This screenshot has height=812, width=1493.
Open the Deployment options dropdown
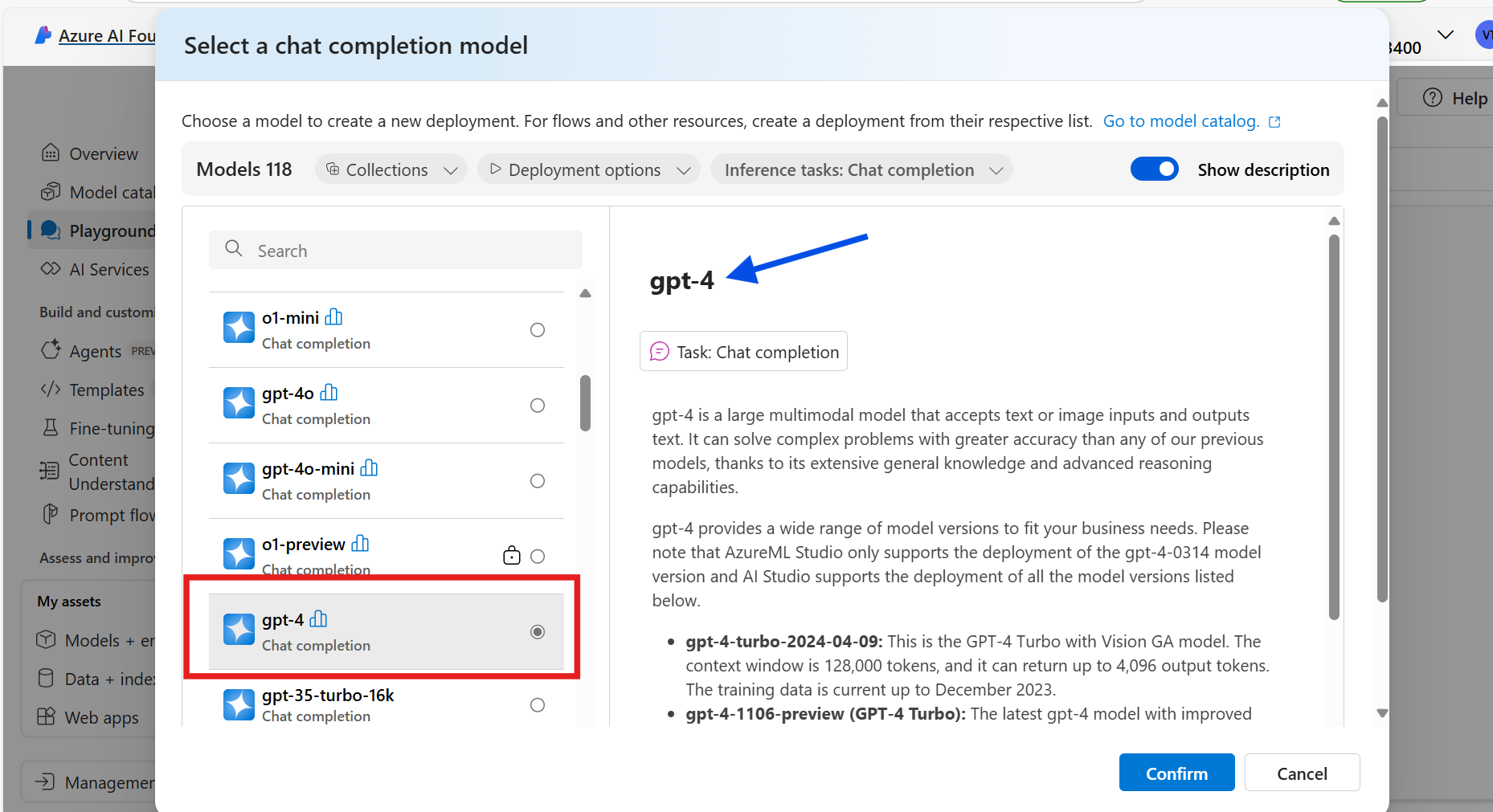click(x=589, y=169)
